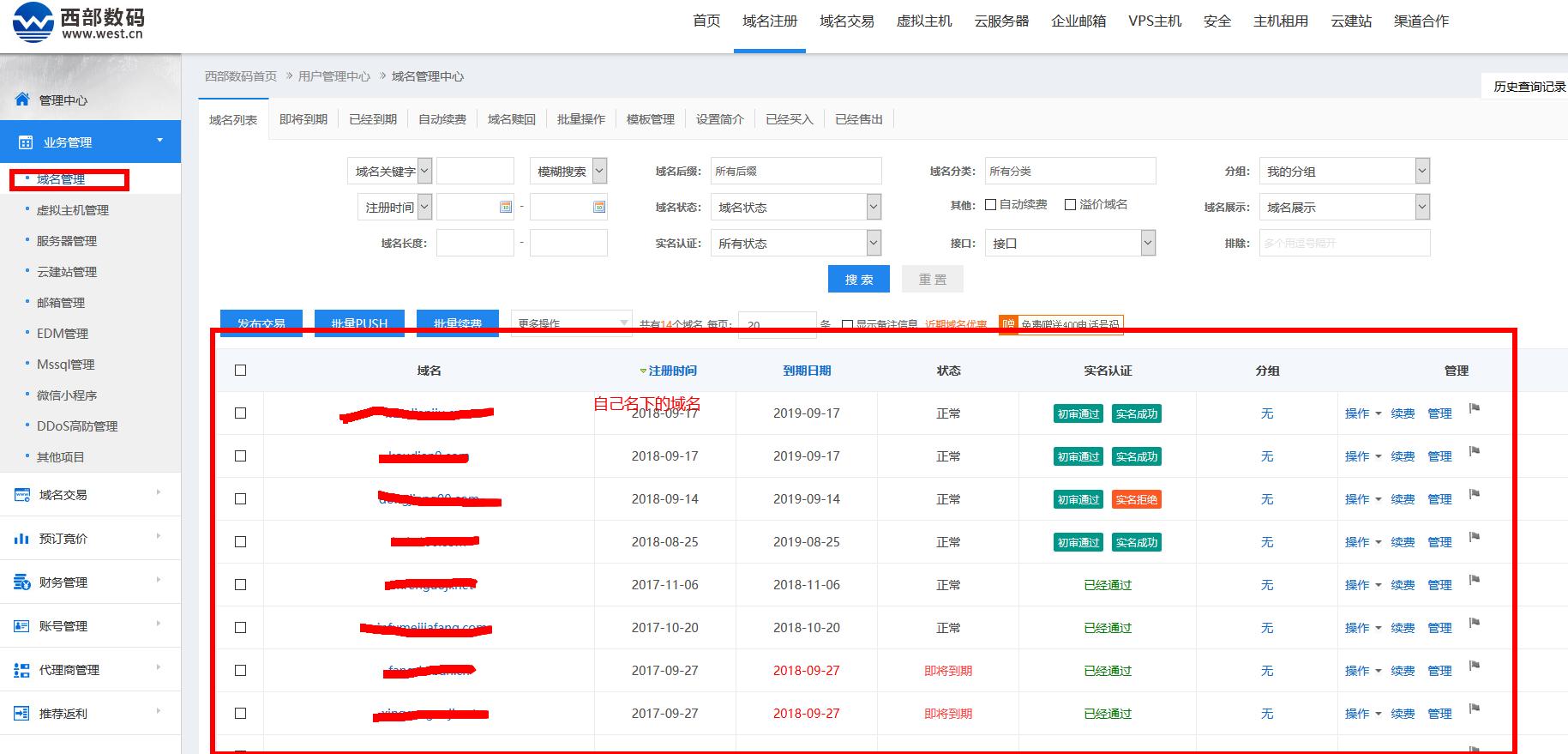Open the 更多操作 dropdown
Viewport: 1568px width, 754px height.
pyautogui.click(x=572, y=323)
